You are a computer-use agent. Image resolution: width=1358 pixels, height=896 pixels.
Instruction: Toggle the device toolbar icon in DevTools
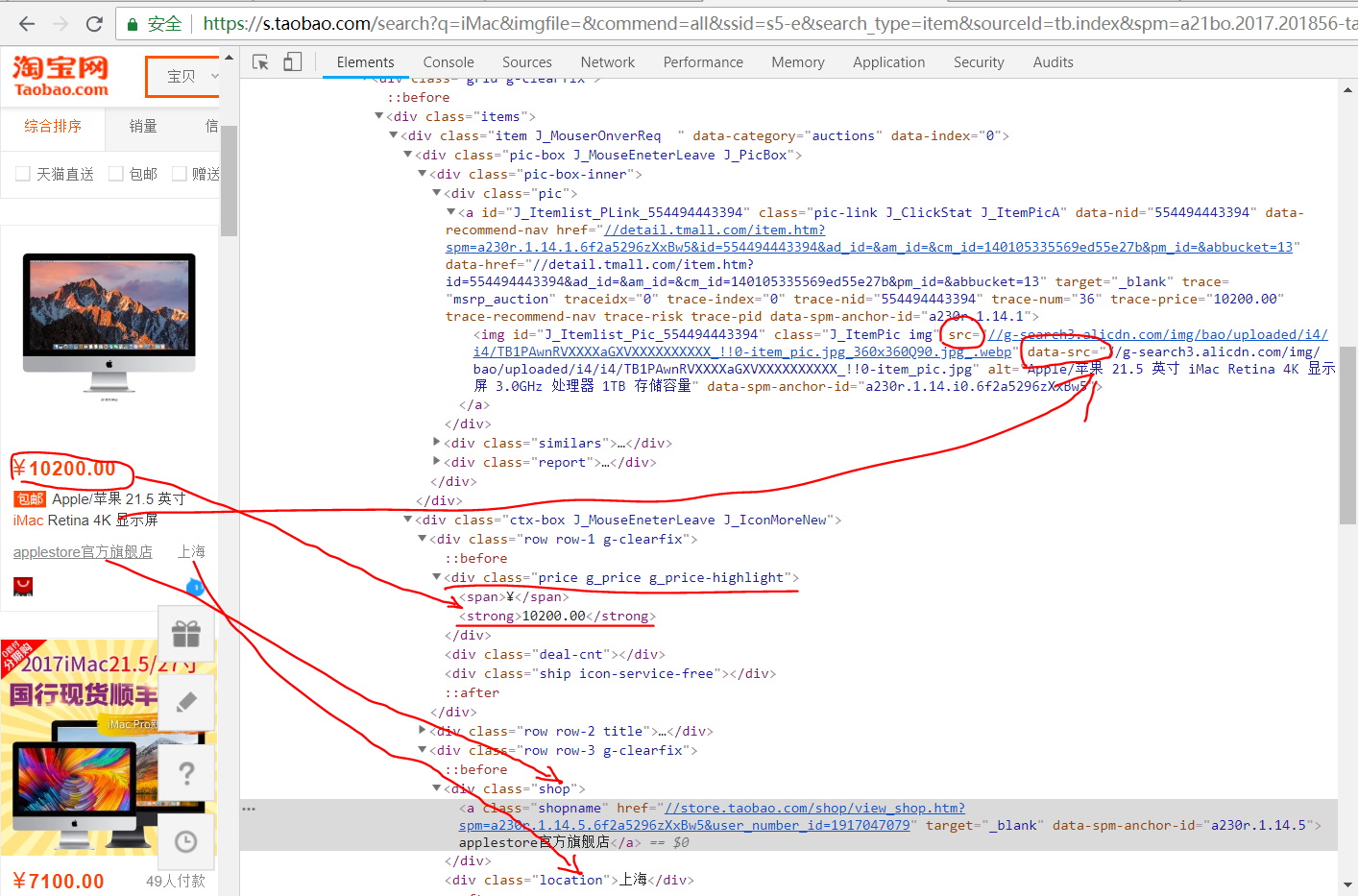tap(292, 61)
